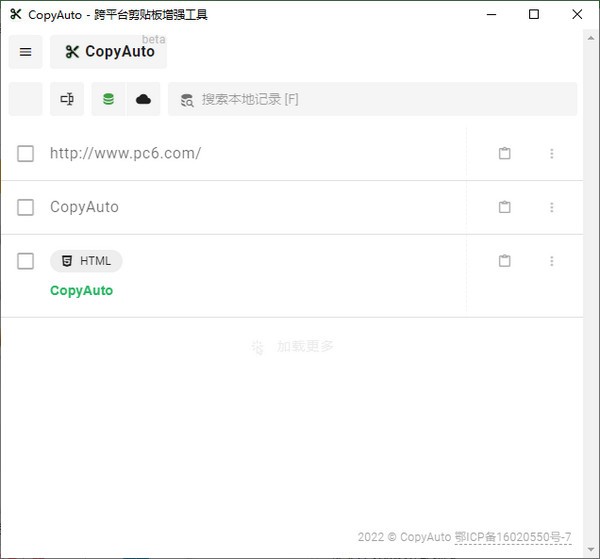
Task: Click the gray CopyAuto record text
Action: tap(84, 207)
